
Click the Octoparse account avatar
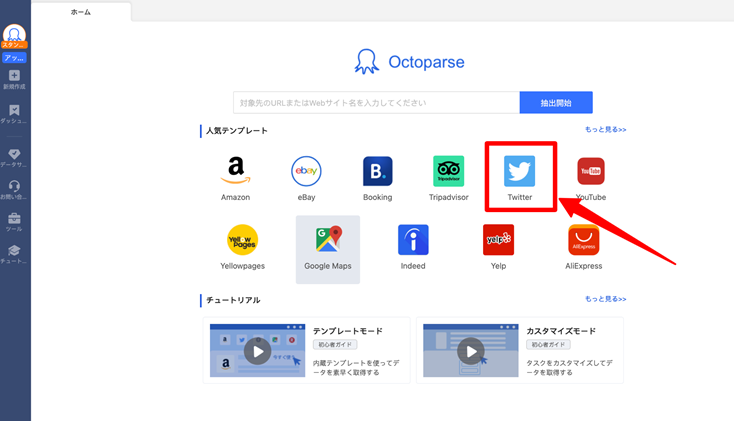[x=14, y=34]
